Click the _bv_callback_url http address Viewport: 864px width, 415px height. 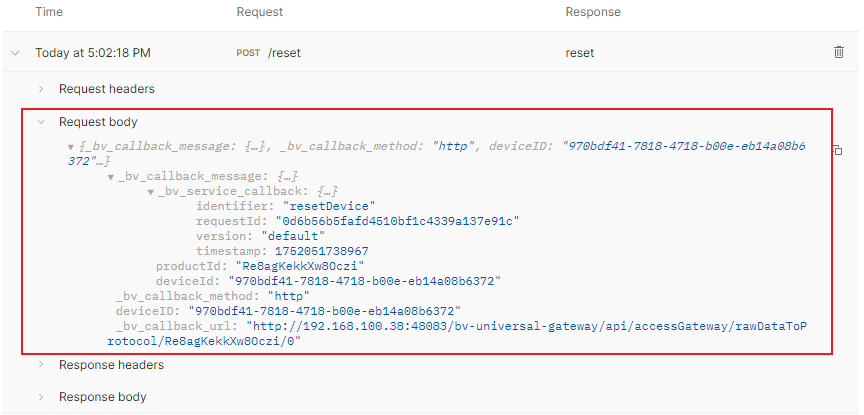coord(457,333)
